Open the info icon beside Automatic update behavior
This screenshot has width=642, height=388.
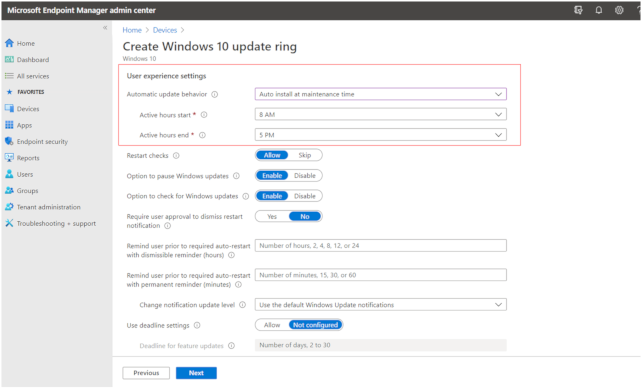coord(215,95)
